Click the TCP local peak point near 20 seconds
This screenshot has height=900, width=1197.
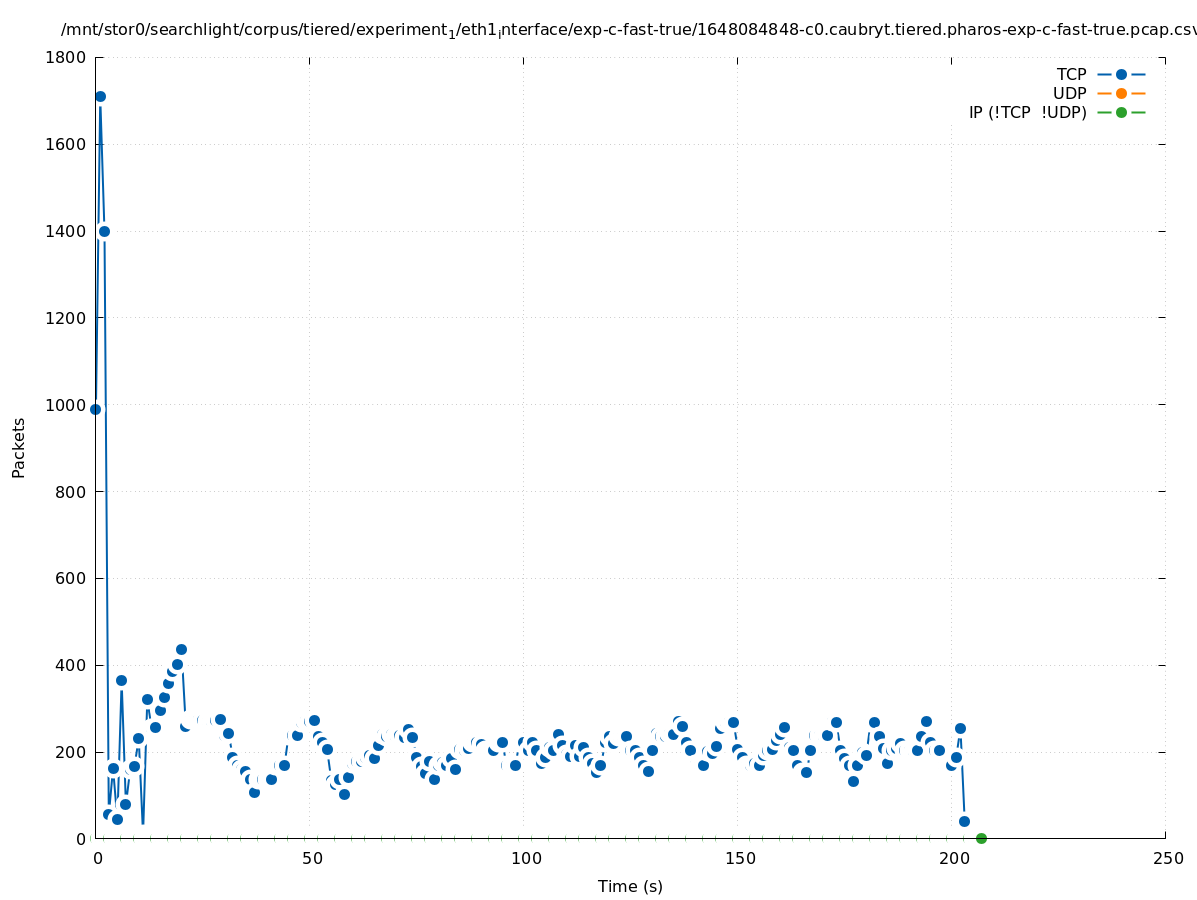click(x=181, y=649)
